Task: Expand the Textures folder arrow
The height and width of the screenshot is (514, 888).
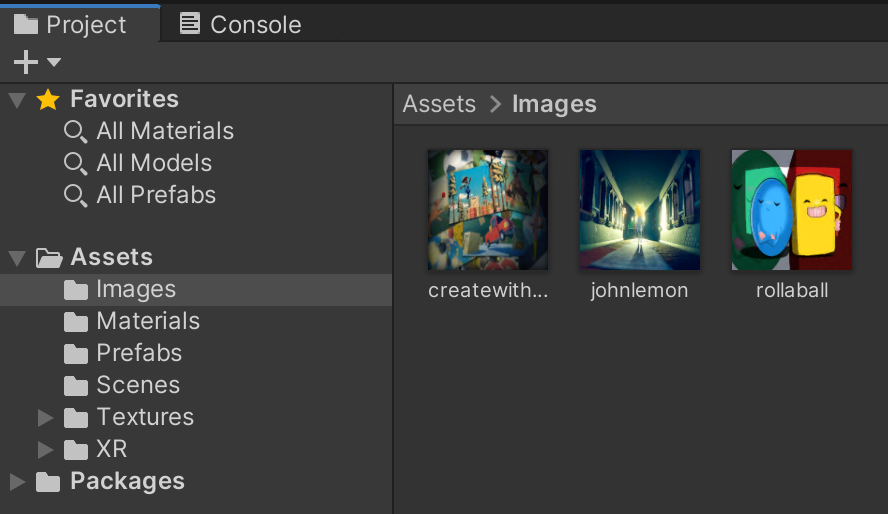Action: [45, 417]
